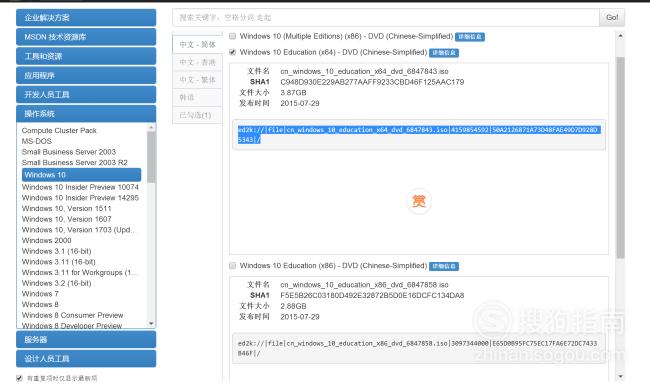Switch to the 中文 - 繁体 language tab
650x389 pixels.
[x=197, y=80]
